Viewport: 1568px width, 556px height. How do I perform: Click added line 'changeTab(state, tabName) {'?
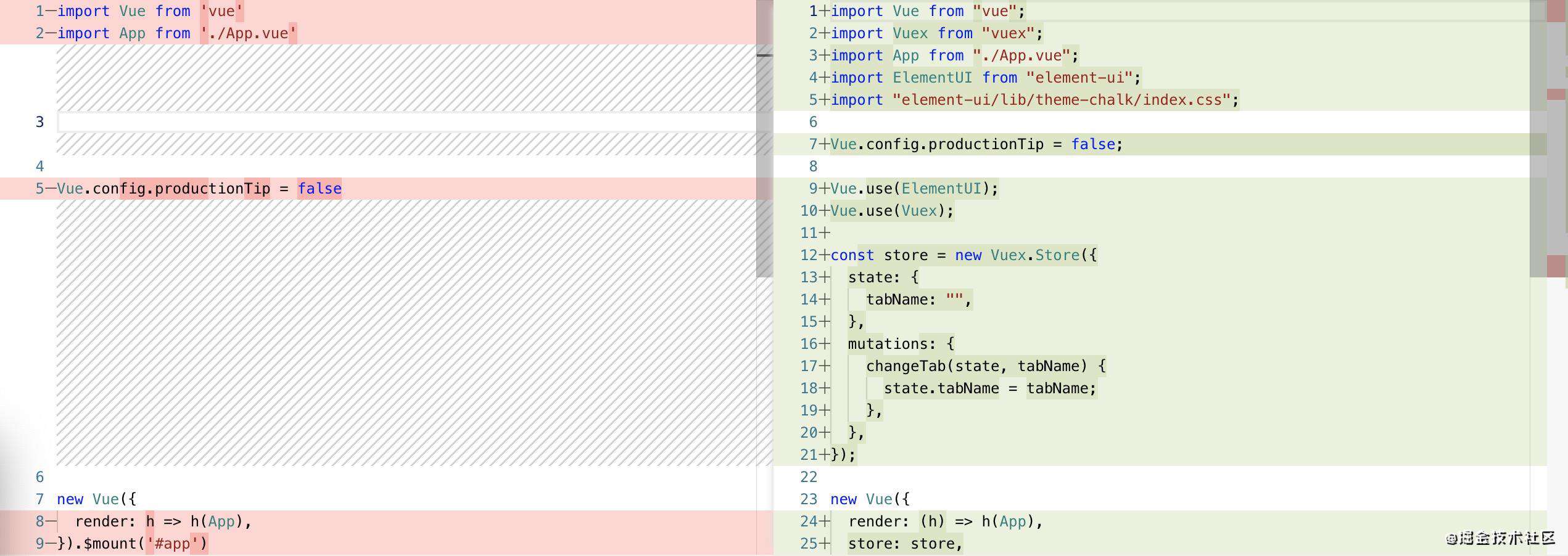click(x=986, y=366)
